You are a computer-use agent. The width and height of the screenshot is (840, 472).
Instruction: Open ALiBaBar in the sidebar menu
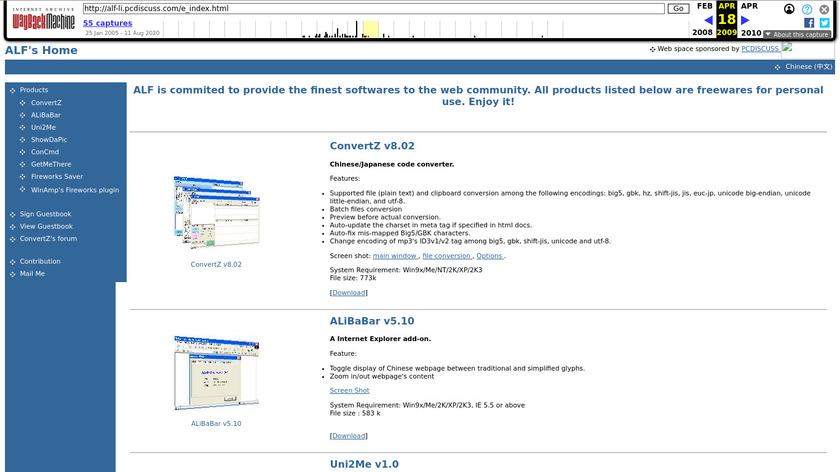[x=46, y=115]
